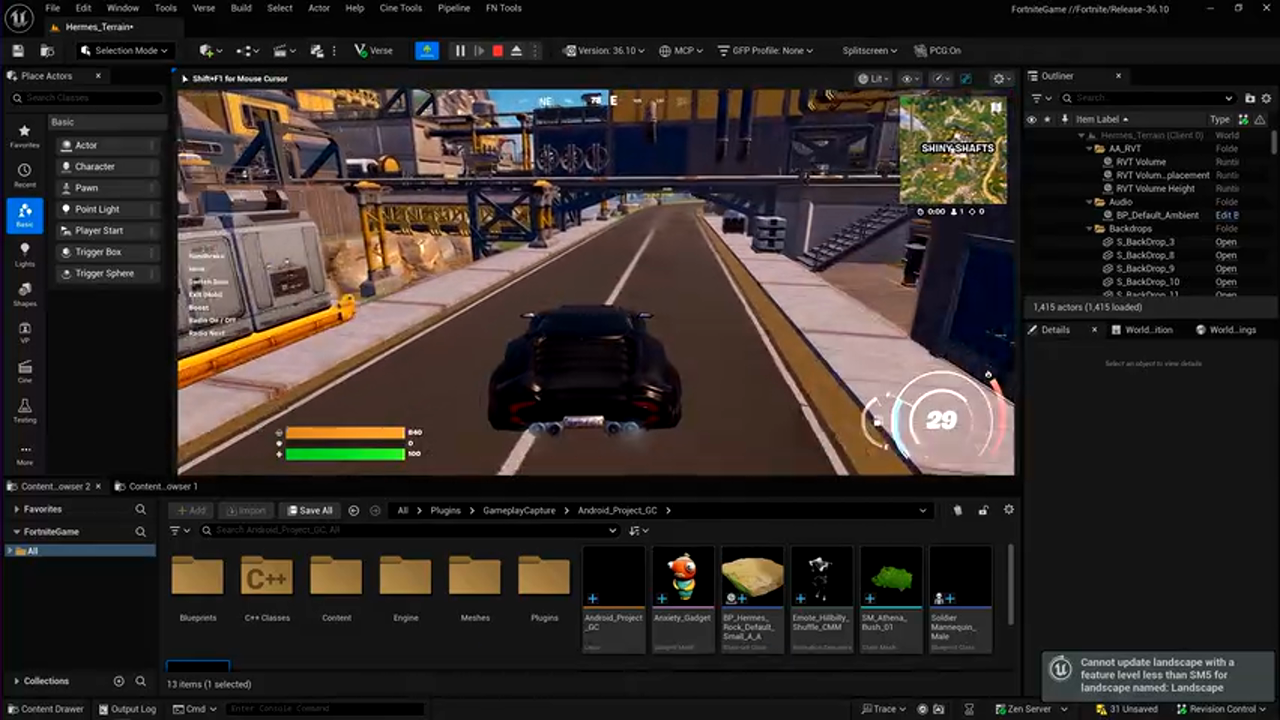Open the Shapes category in Place Actors panel
This screenshot has width=1280, height=720.
point(24,294)
